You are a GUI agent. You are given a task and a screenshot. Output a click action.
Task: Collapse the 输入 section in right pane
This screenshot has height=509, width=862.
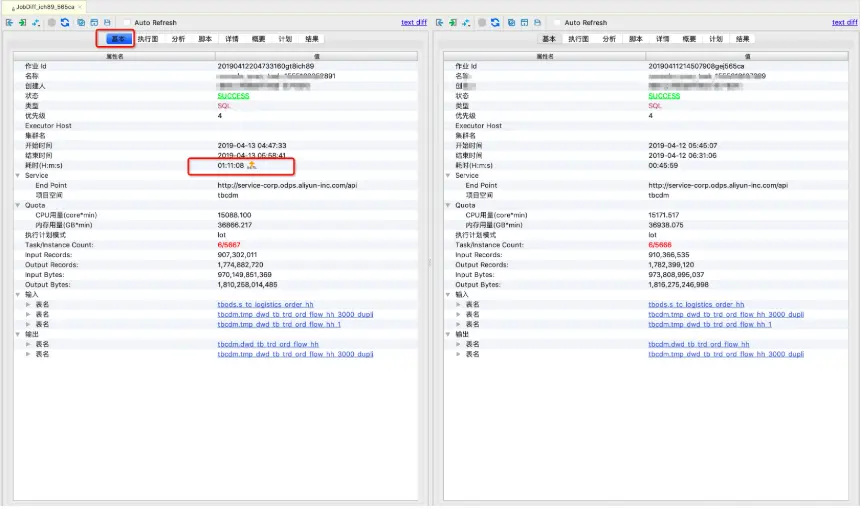[448, 295]
